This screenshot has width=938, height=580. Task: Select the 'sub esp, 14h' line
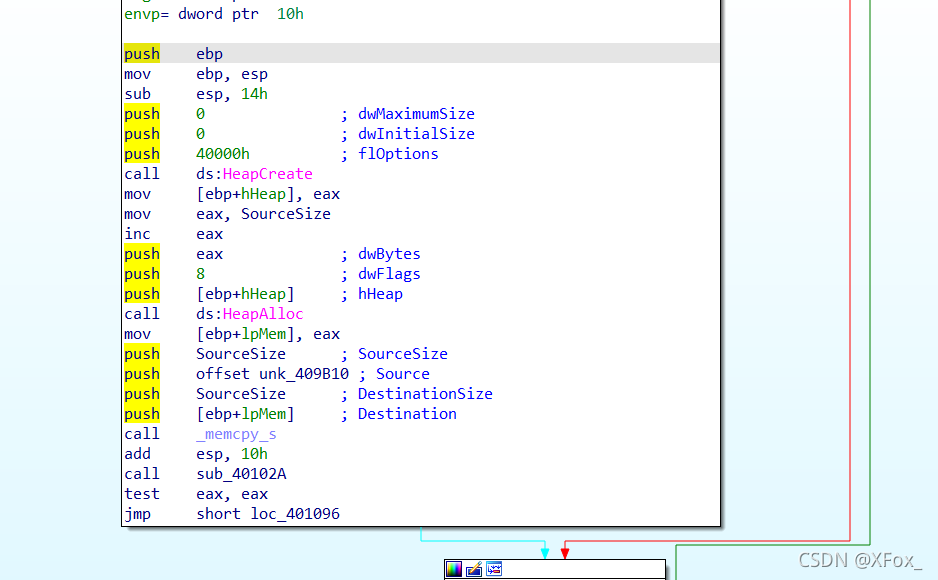[x=196, y=94]
